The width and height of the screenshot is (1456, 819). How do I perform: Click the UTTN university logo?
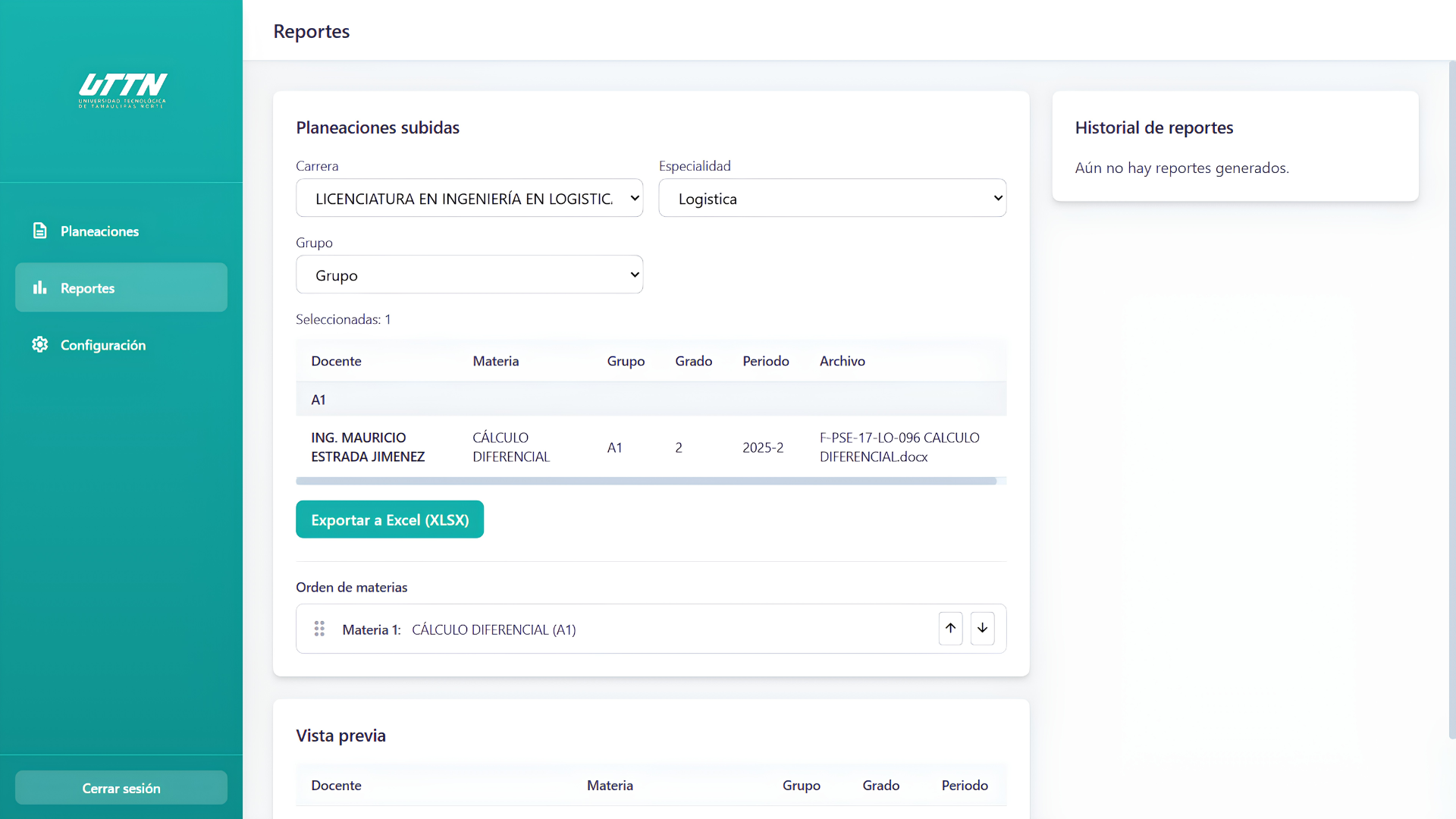tap(122, 91)
